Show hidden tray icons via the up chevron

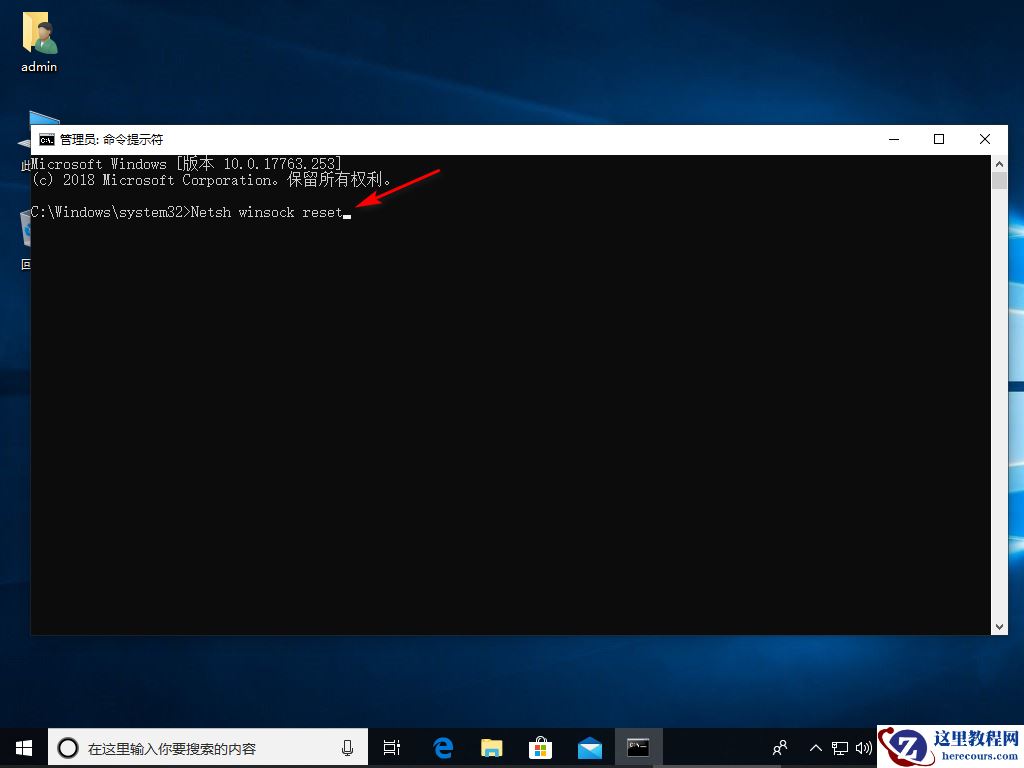pyautogui.click(x=816, y=747)
